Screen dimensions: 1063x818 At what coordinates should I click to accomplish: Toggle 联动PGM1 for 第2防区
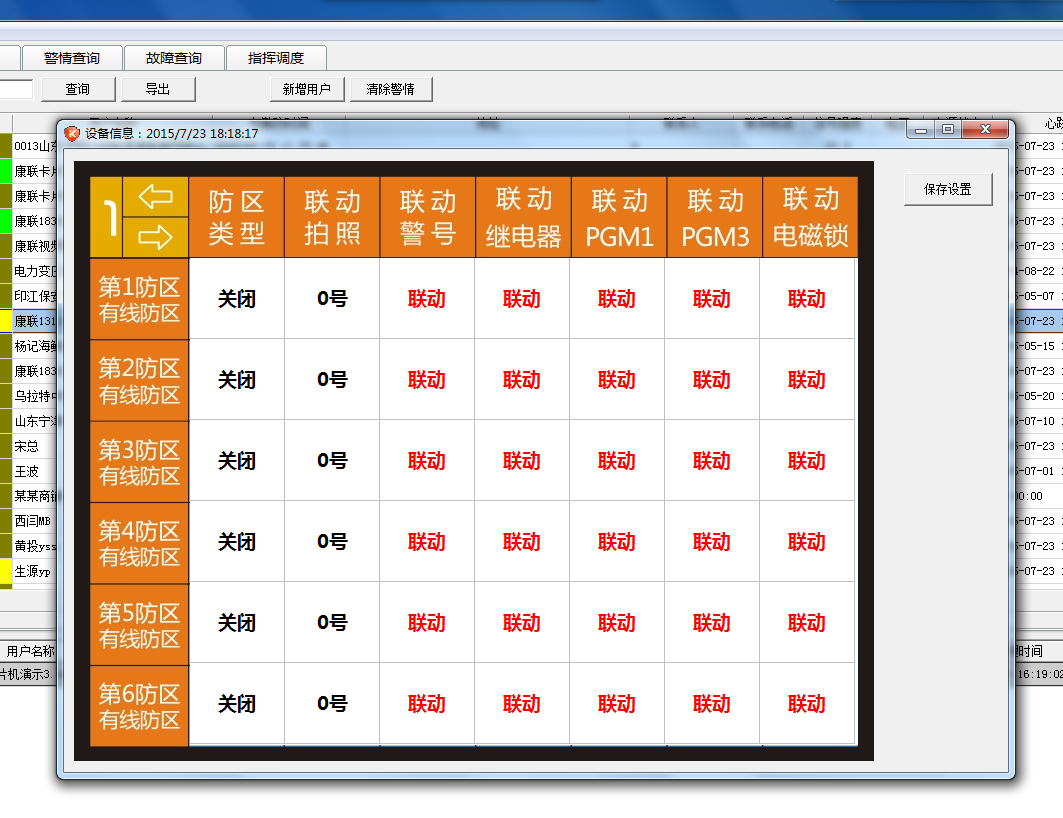pos(617,380)
